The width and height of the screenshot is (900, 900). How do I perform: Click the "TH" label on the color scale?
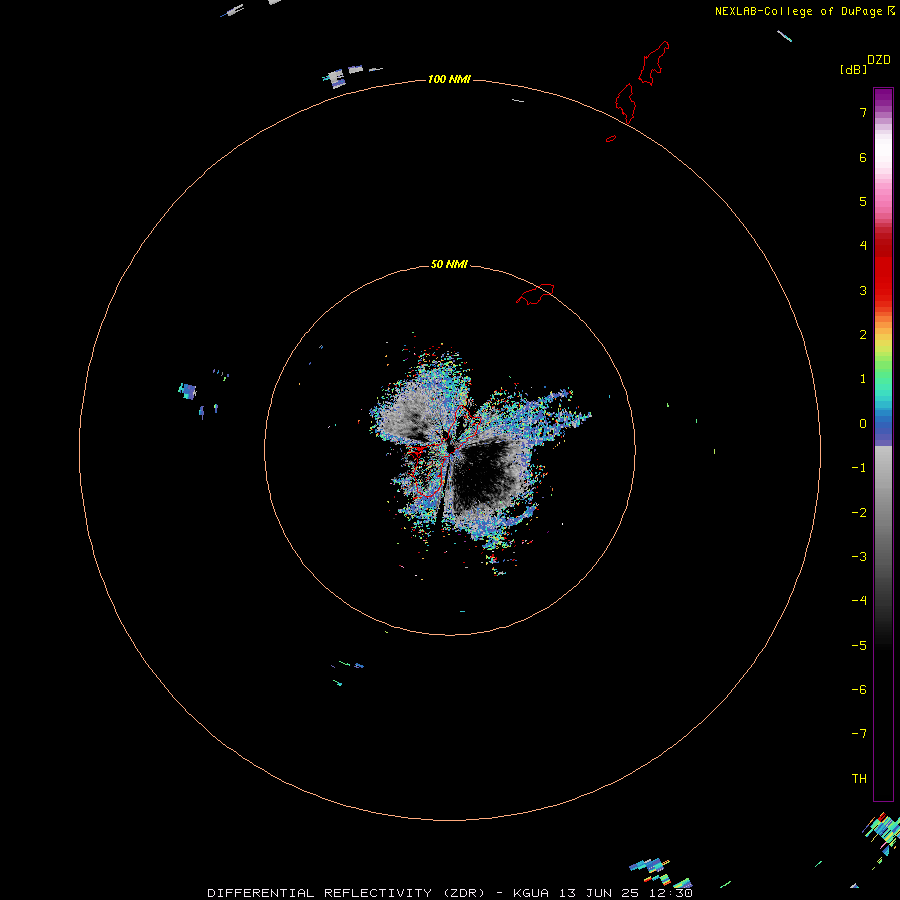859,778
